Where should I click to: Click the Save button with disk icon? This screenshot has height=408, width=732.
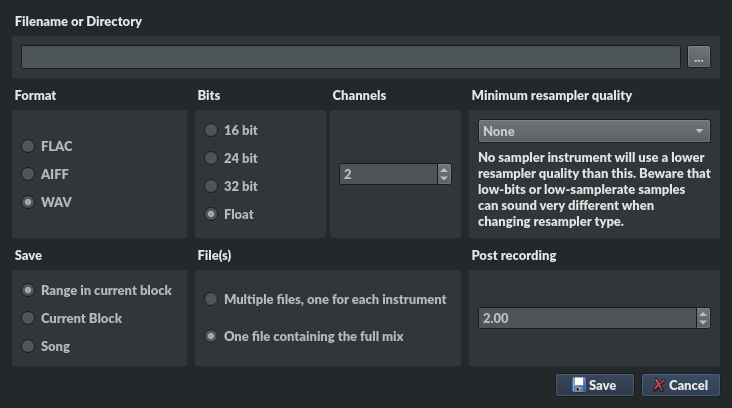click(594, 385)
